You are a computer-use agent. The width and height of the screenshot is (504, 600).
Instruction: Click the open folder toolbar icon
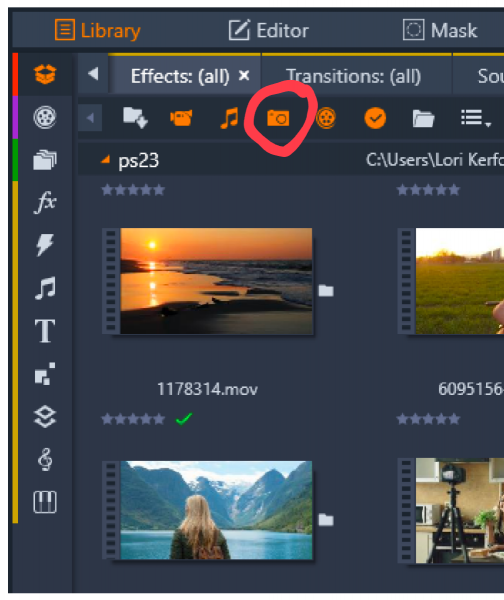[x=423, y=118]
